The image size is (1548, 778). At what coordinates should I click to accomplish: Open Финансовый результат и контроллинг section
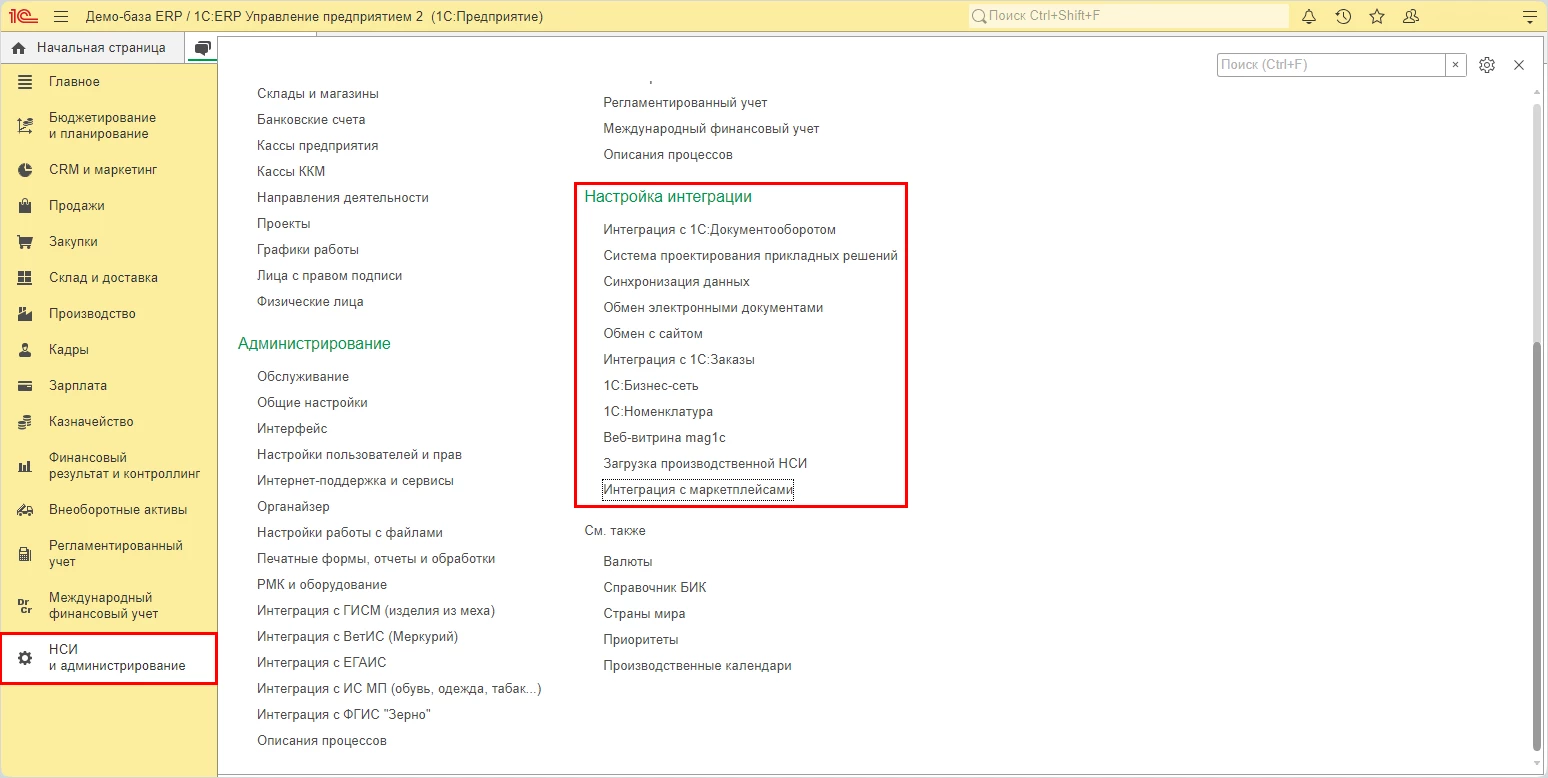tap(109, 466)
